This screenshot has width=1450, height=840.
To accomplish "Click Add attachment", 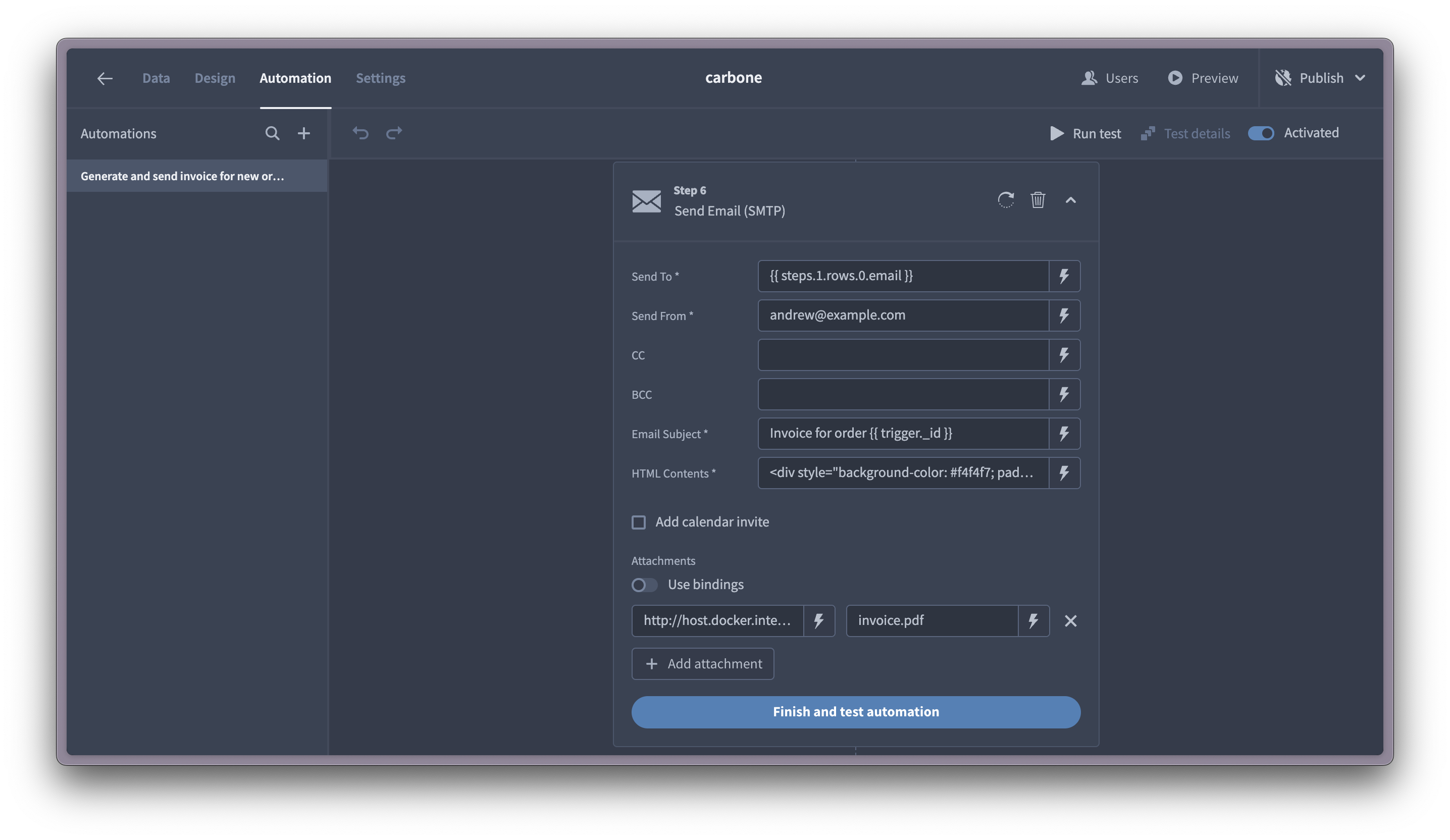I will pos(703,663).
